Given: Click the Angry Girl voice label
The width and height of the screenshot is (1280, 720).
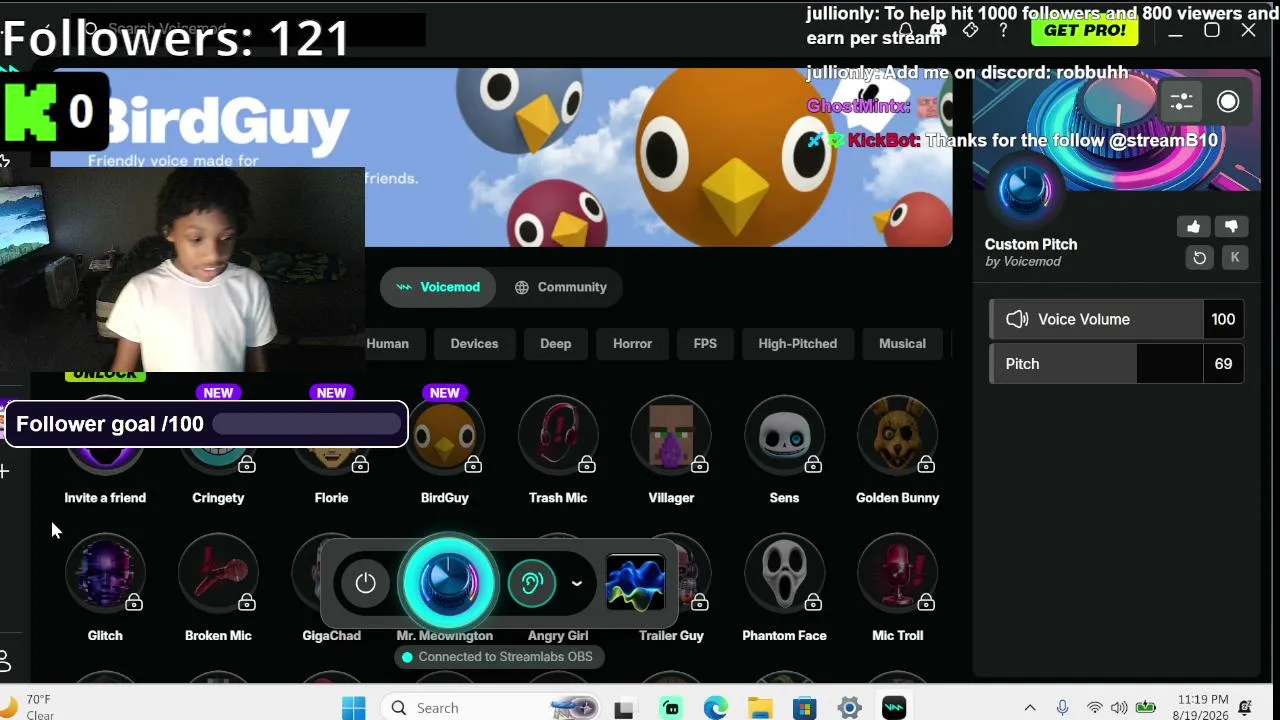Looking at the screenshot, I should pos(558,635).
